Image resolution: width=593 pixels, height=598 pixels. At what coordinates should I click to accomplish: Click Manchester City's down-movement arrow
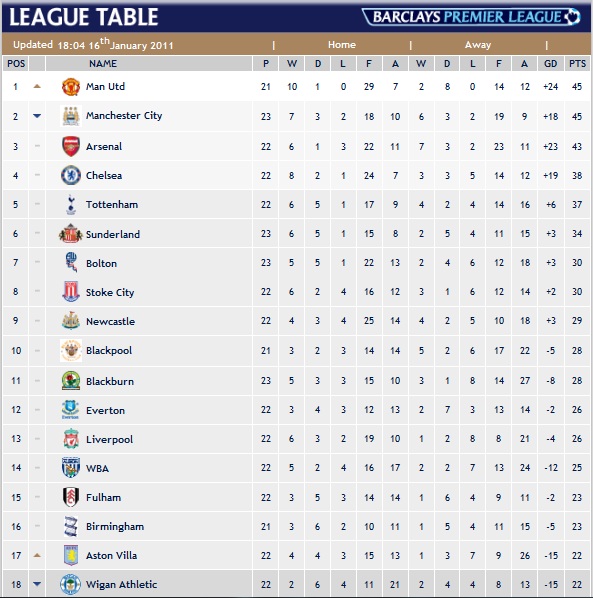[x=37, y=116]
